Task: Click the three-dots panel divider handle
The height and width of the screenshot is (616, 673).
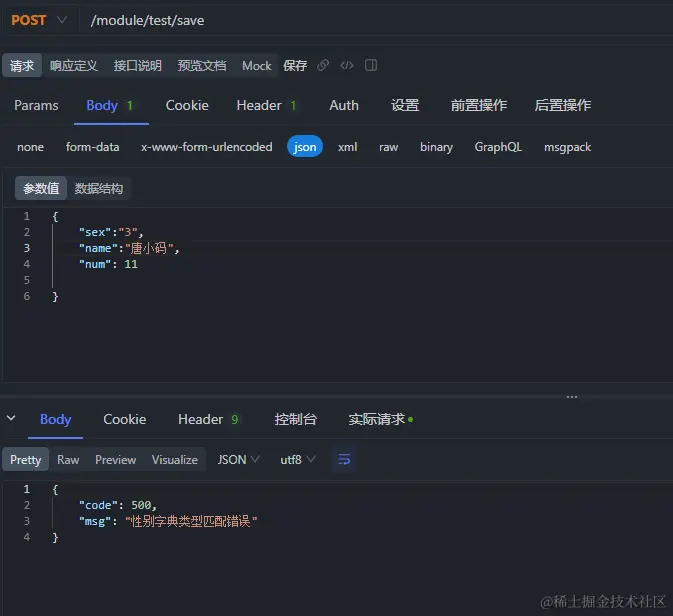Action: 572,397
